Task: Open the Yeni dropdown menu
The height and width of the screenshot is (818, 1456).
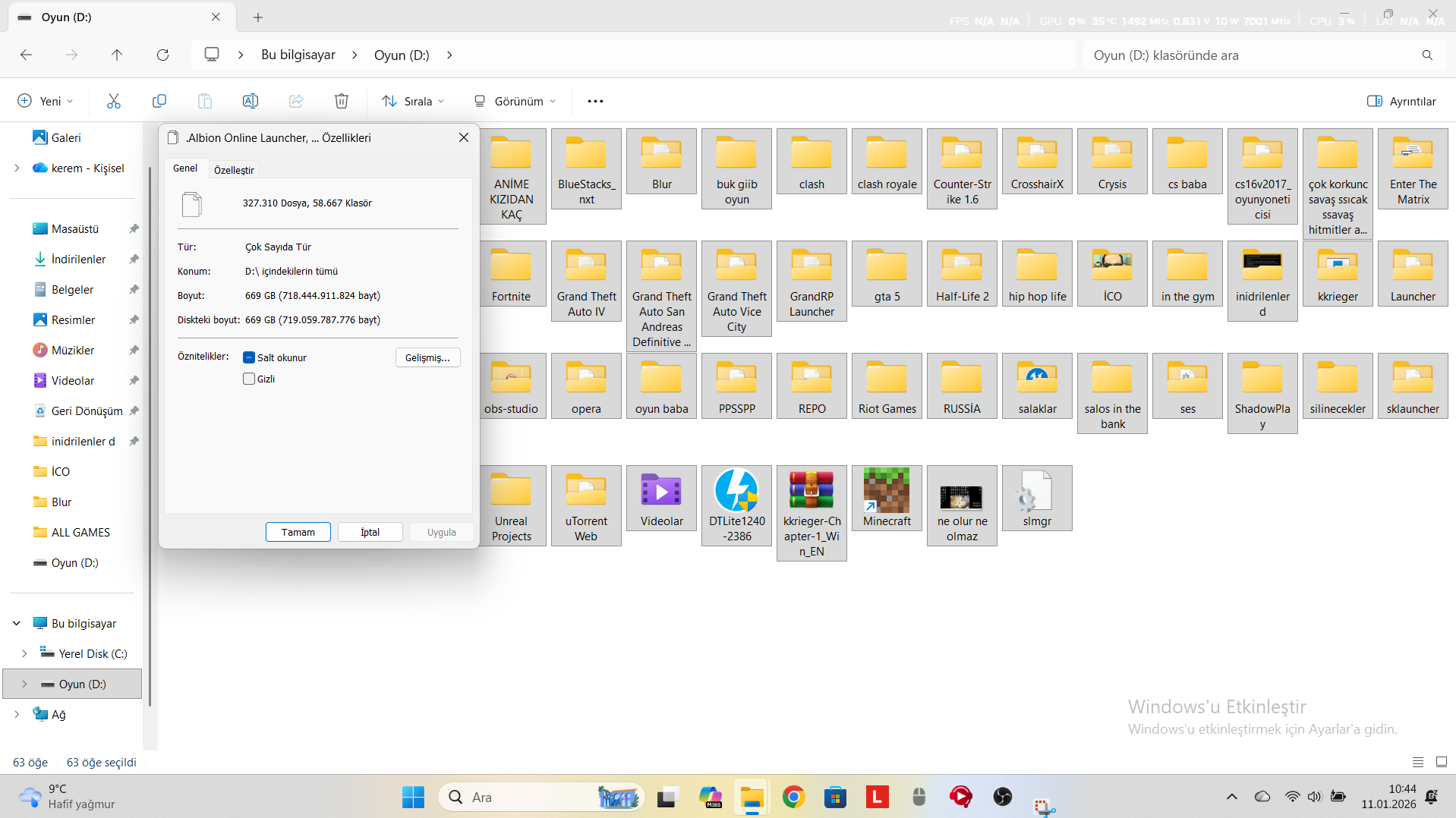Action: [x=46, y=101]
